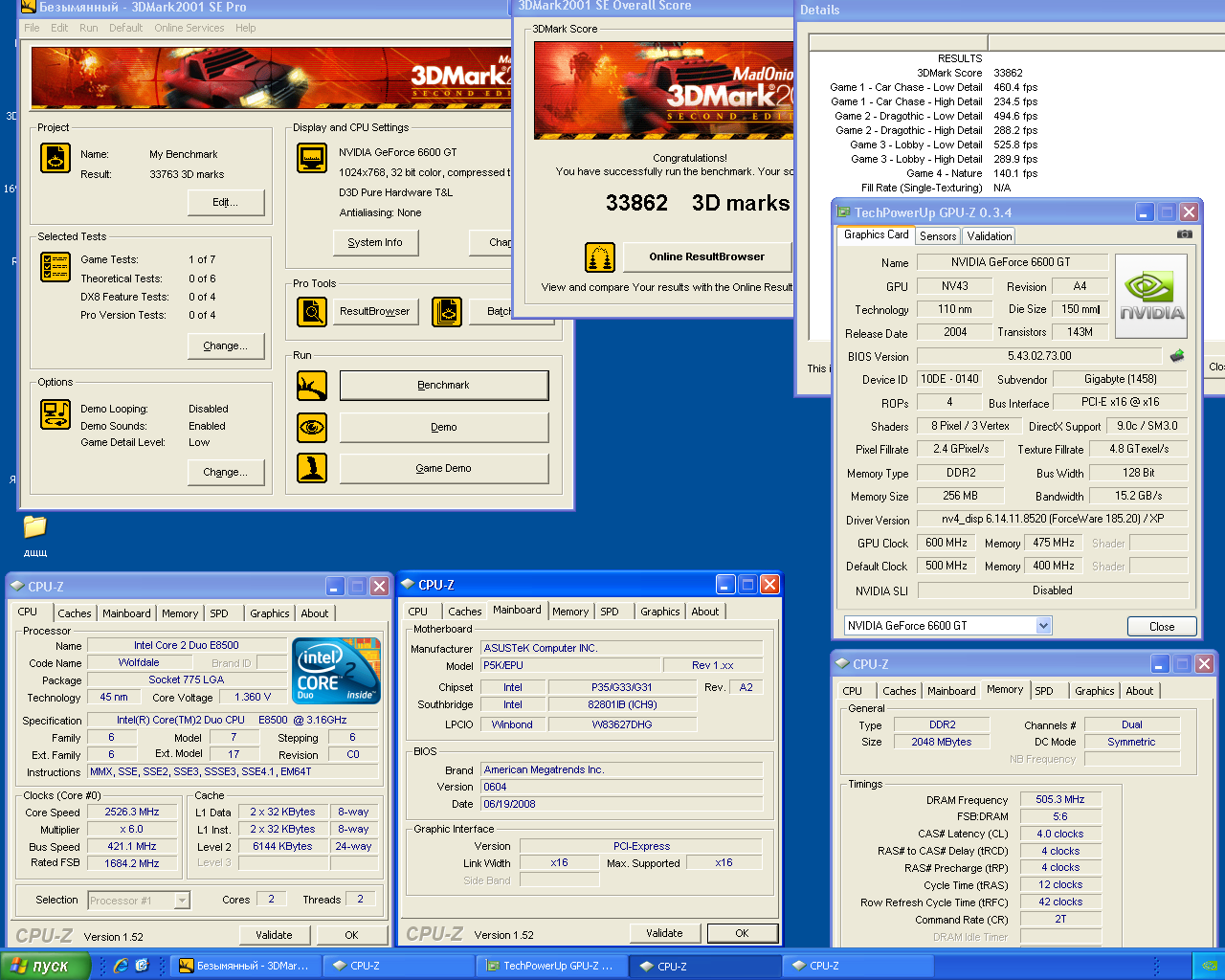
Task: Click OK in Mainboard CPU-Z window
Action: tap(742, 933)
